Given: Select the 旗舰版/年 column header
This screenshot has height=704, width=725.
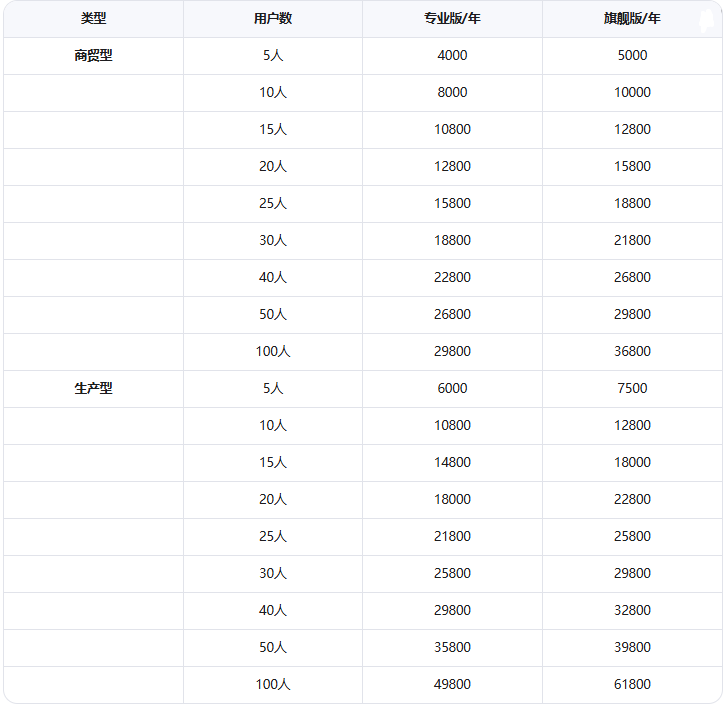Looking at the screenshot, I should click(632, 18).
